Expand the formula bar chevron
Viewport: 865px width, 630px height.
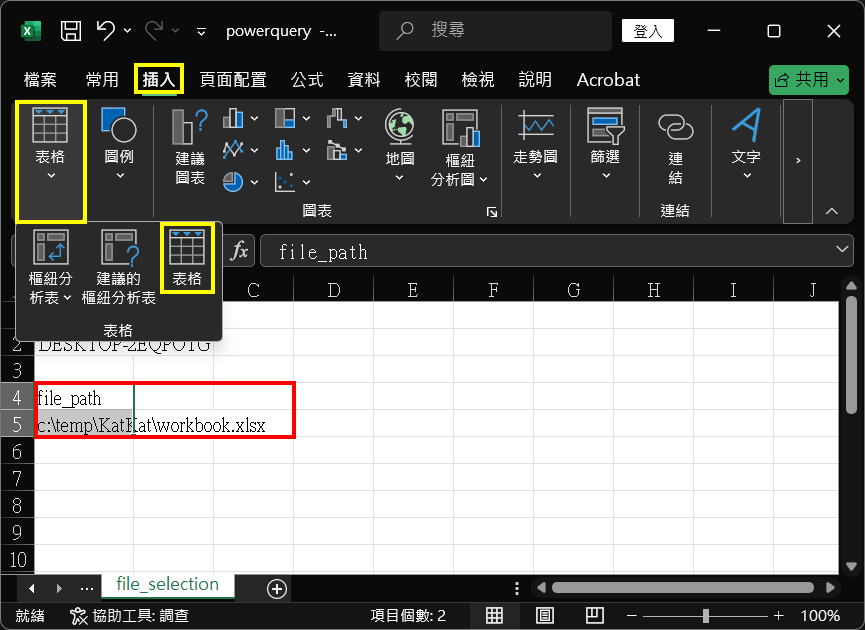[x=842, y=251]
